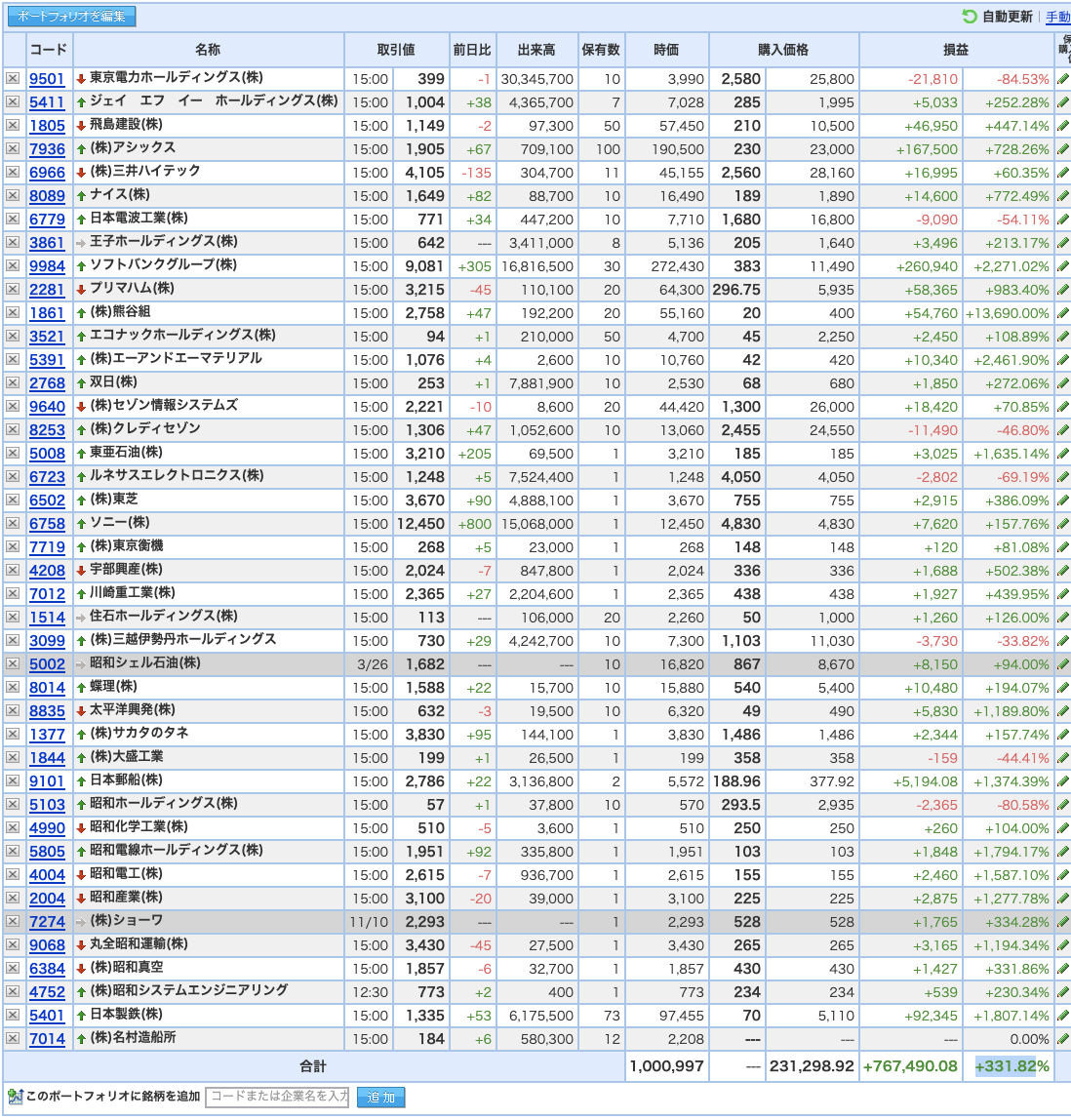
Task: Click total profit +767,490.08
Action: (x=910, y=1066)
